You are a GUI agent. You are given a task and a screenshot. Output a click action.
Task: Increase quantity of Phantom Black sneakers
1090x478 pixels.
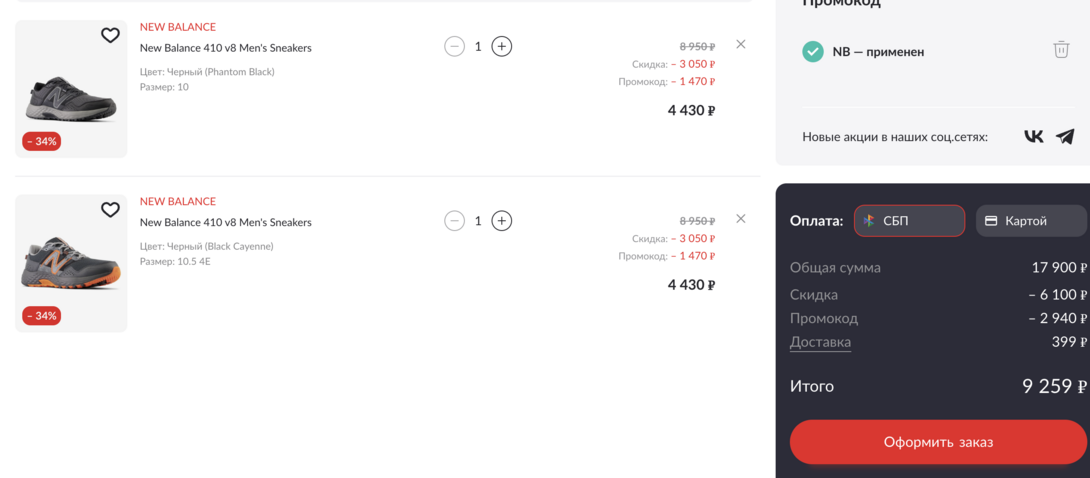point(502,46)
